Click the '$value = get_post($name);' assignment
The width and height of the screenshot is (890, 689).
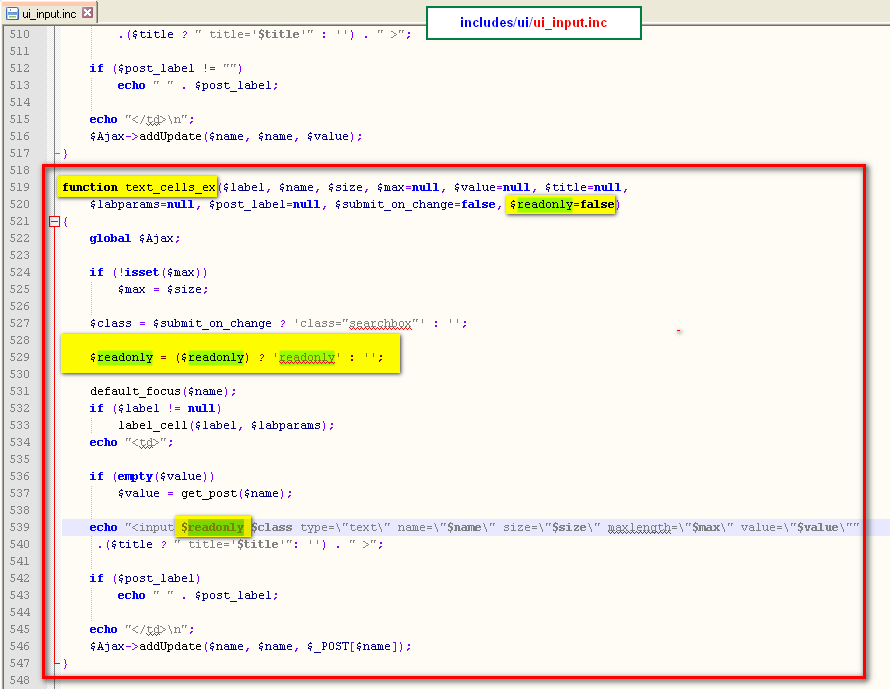click(x=205, y=493)
